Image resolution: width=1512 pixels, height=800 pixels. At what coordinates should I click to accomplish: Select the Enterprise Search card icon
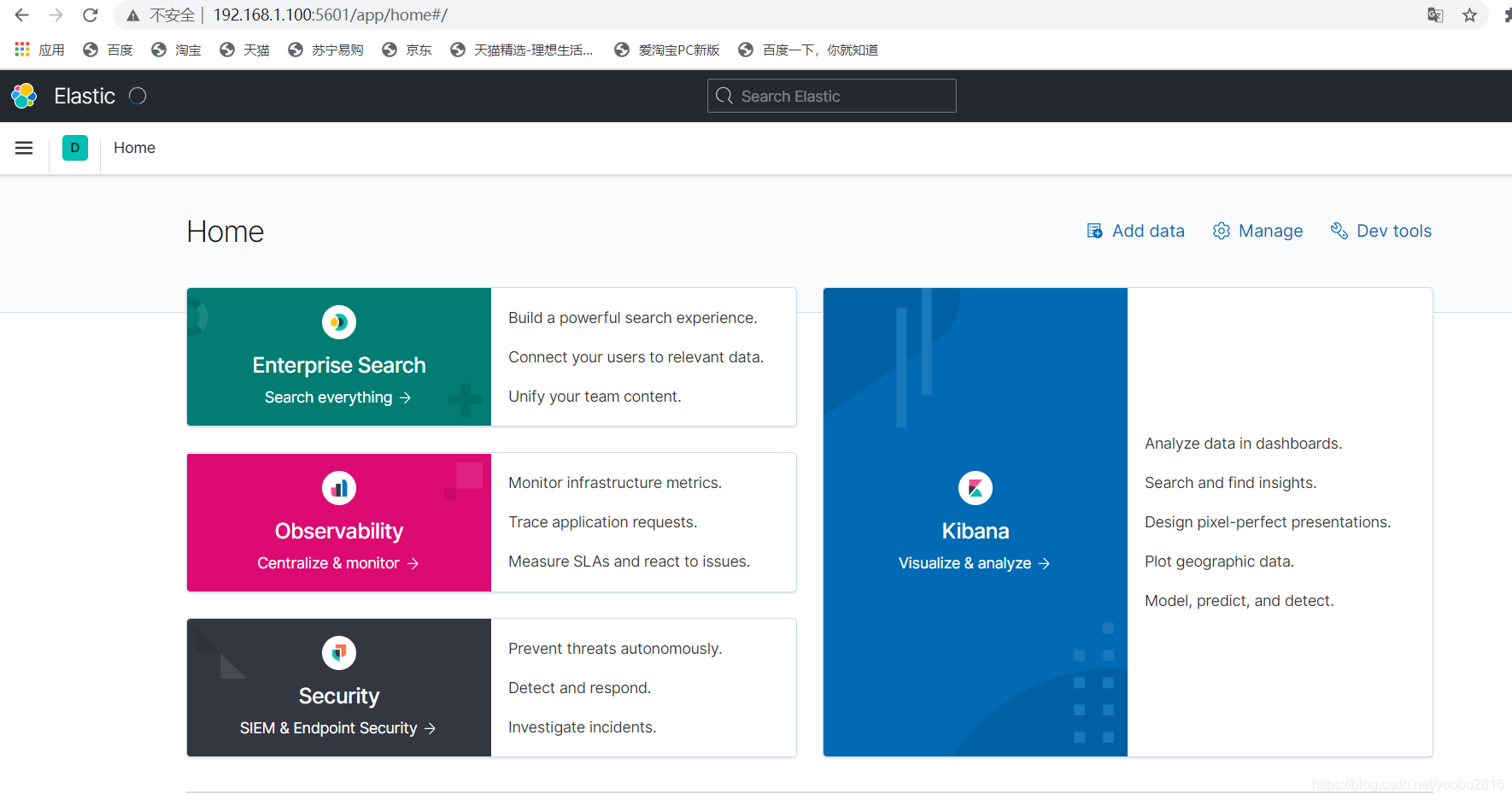338,322
